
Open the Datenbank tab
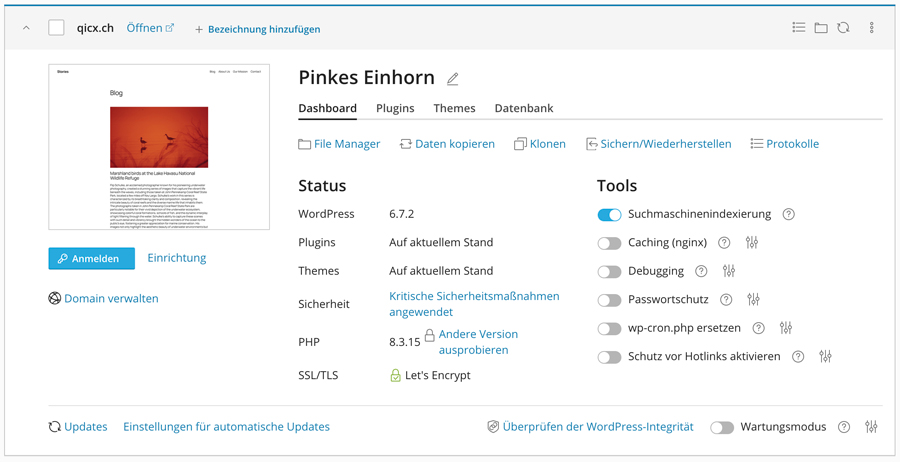point(523,108)
